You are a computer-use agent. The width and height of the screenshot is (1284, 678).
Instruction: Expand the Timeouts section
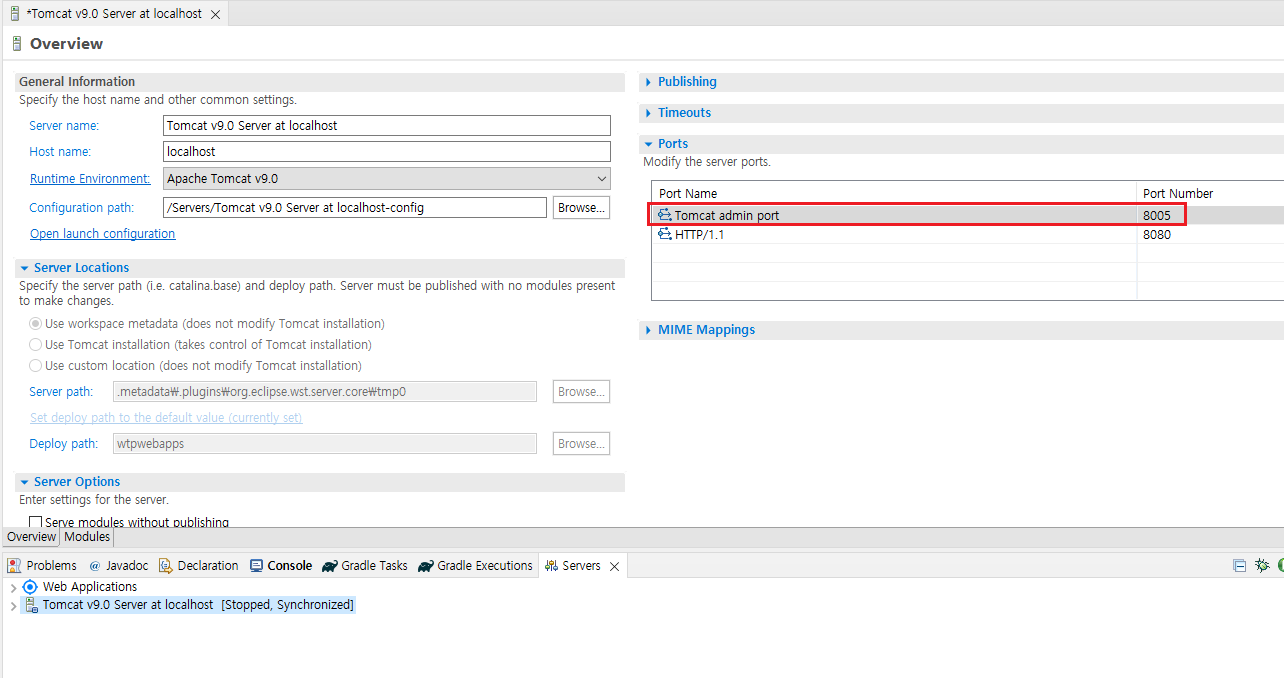(x=648, y=113)
